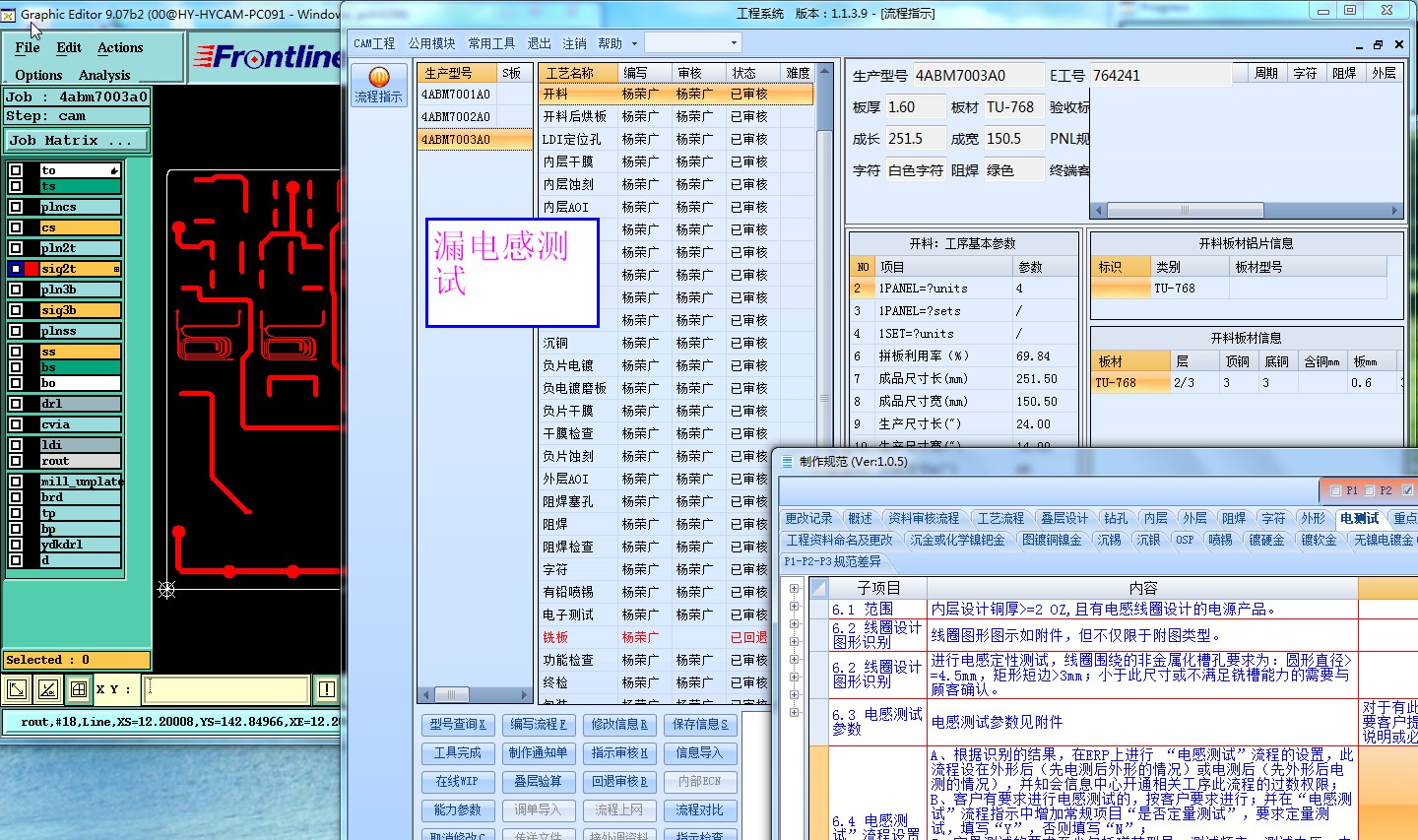Click the 回退审核 button

point(619,781)
